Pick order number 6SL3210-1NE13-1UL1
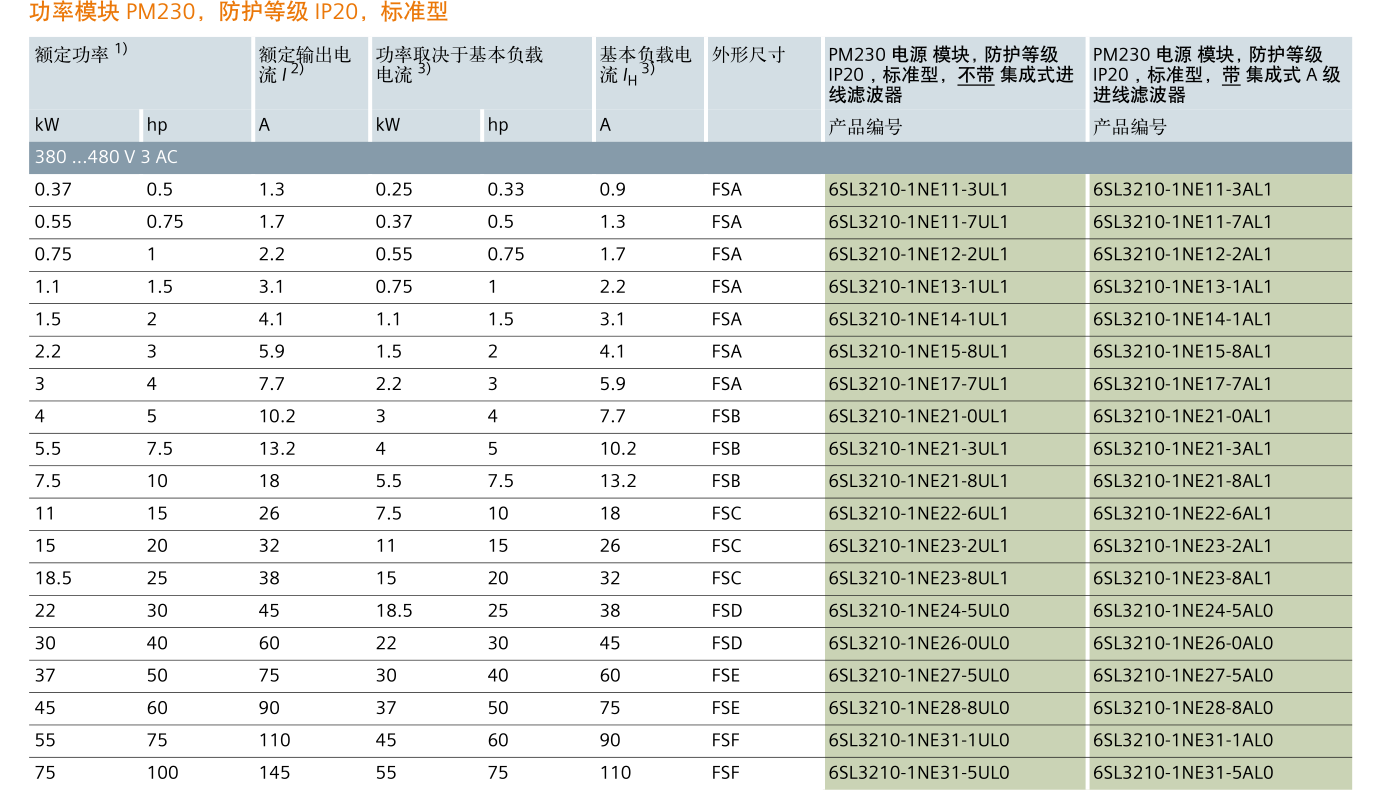Screen dimensions: 1380x790 (x=919, y=287)
